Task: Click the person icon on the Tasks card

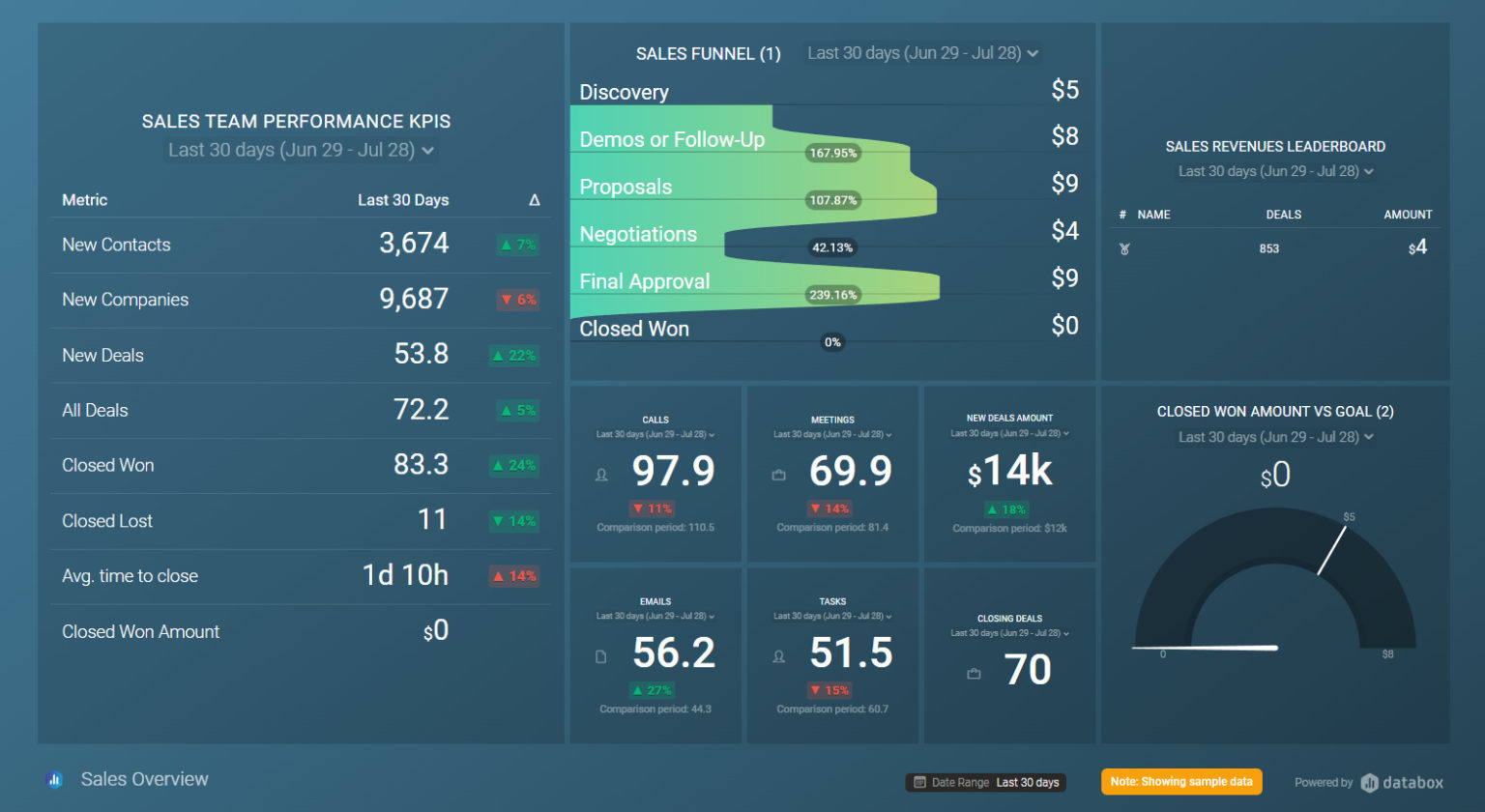Action: click(x=779, y=655)
